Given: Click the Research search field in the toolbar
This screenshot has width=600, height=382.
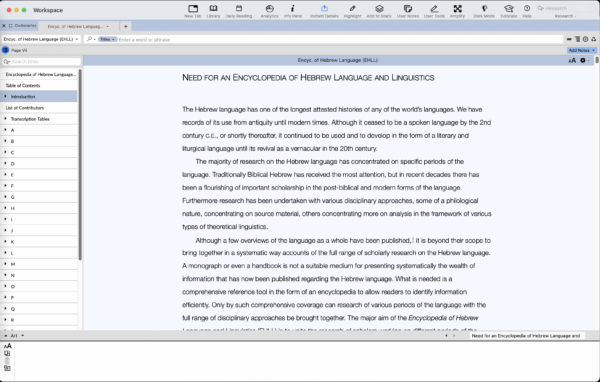Looking at the screenshot, I should coord(566,8).
